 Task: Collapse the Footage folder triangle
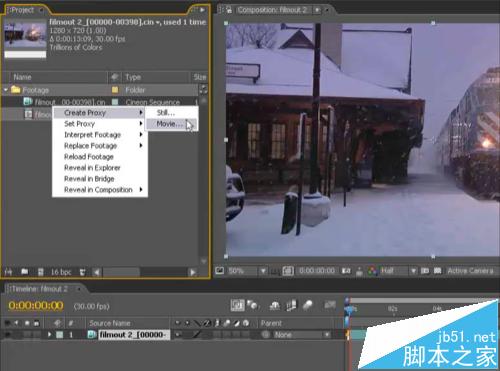(6, 90)
